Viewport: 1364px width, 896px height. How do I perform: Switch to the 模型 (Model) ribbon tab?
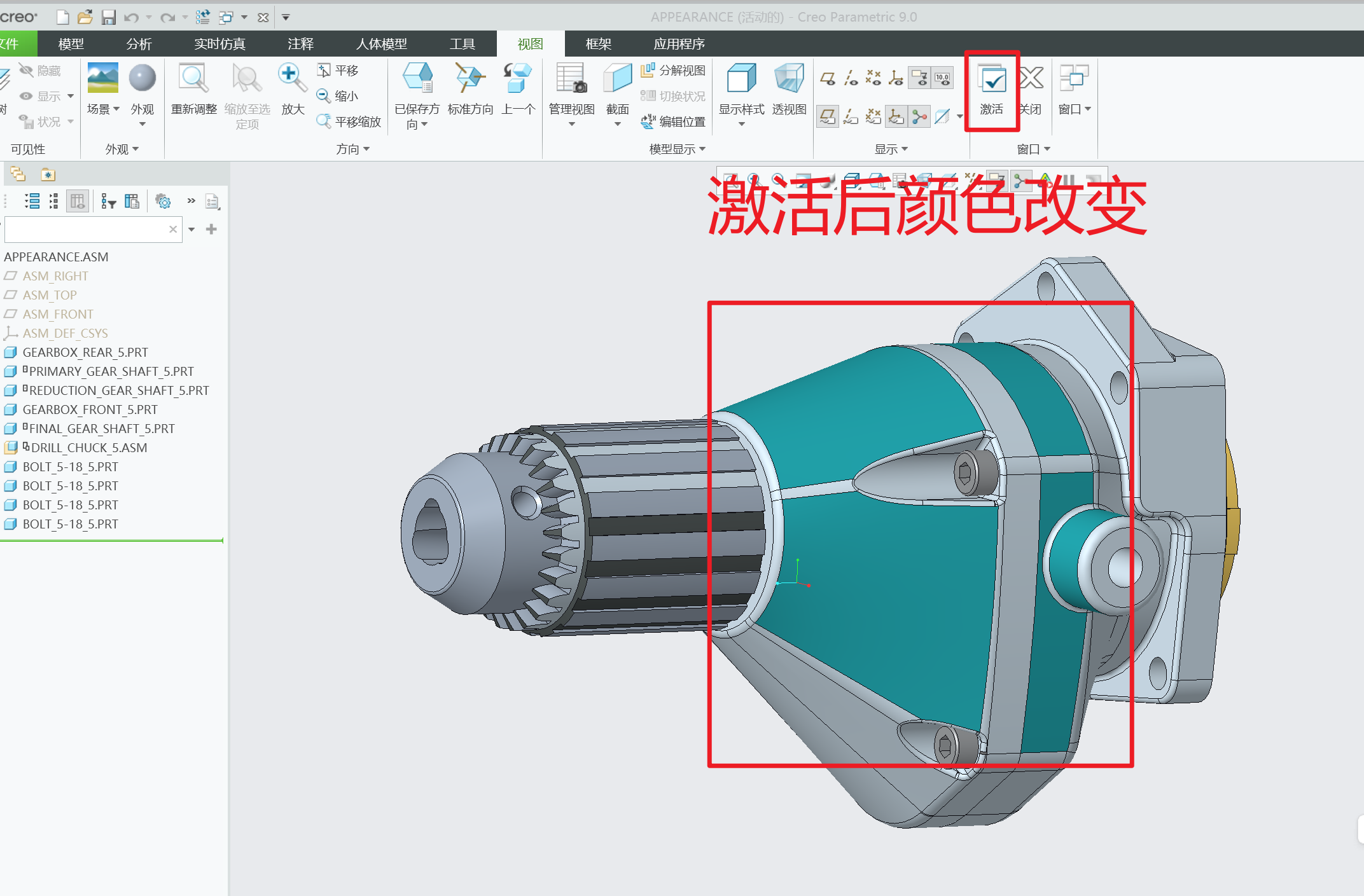tap(71, 44)
